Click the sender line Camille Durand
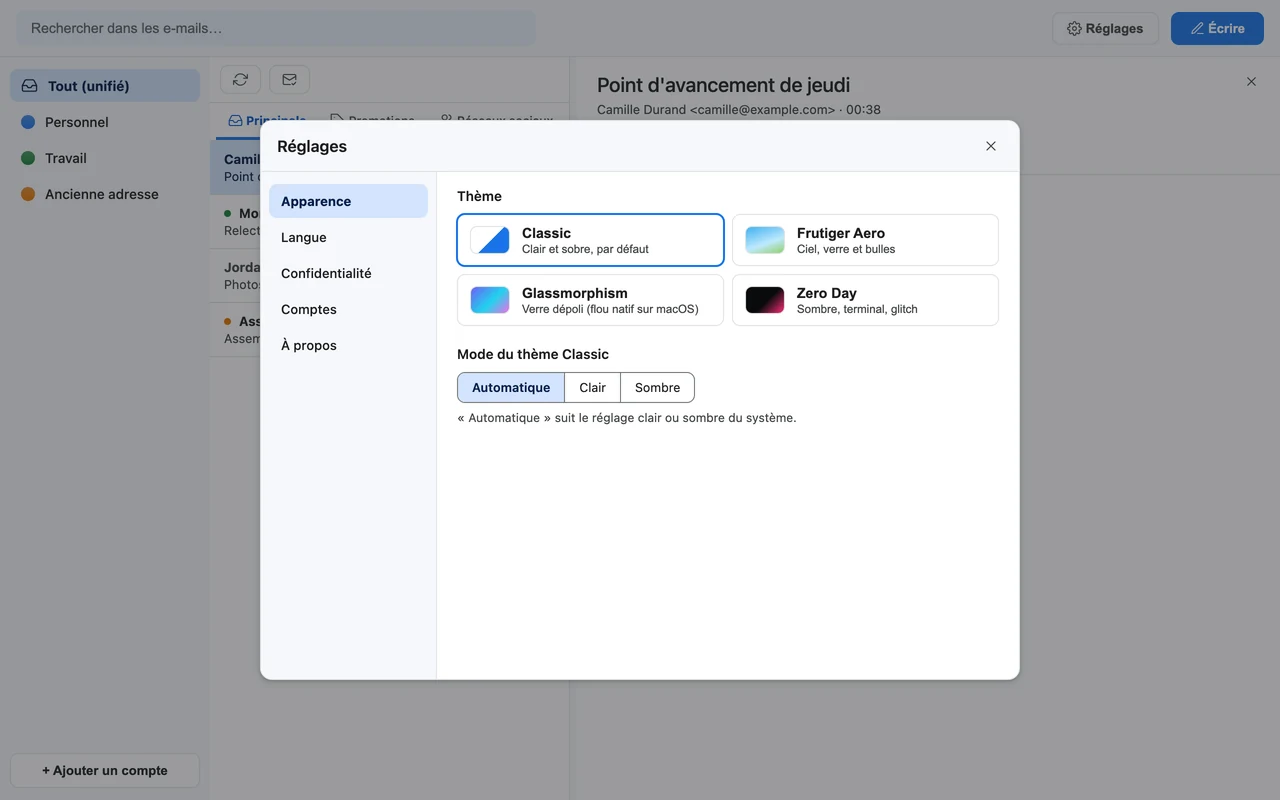The height and width of the screenshot is (800, 1280). pyautogui.click(x=739, y=109)
